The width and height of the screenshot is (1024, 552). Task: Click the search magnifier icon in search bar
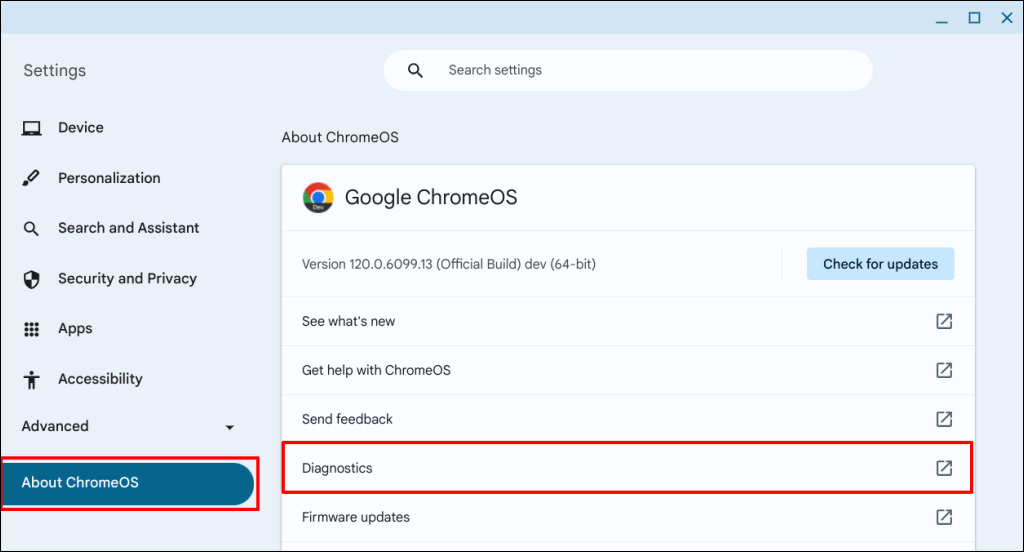416,70
